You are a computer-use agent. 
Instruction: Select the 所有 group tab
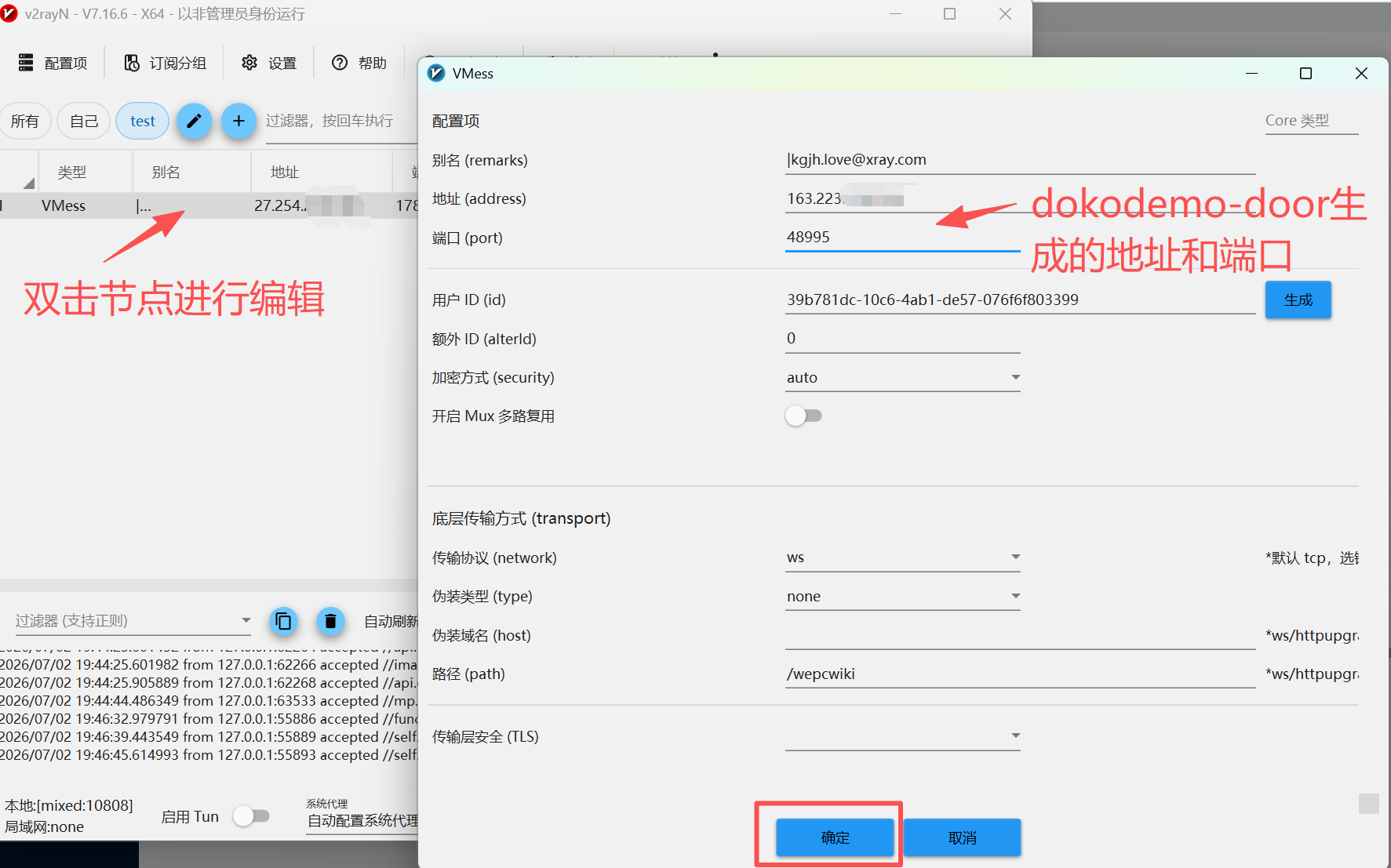coord(24,121)
